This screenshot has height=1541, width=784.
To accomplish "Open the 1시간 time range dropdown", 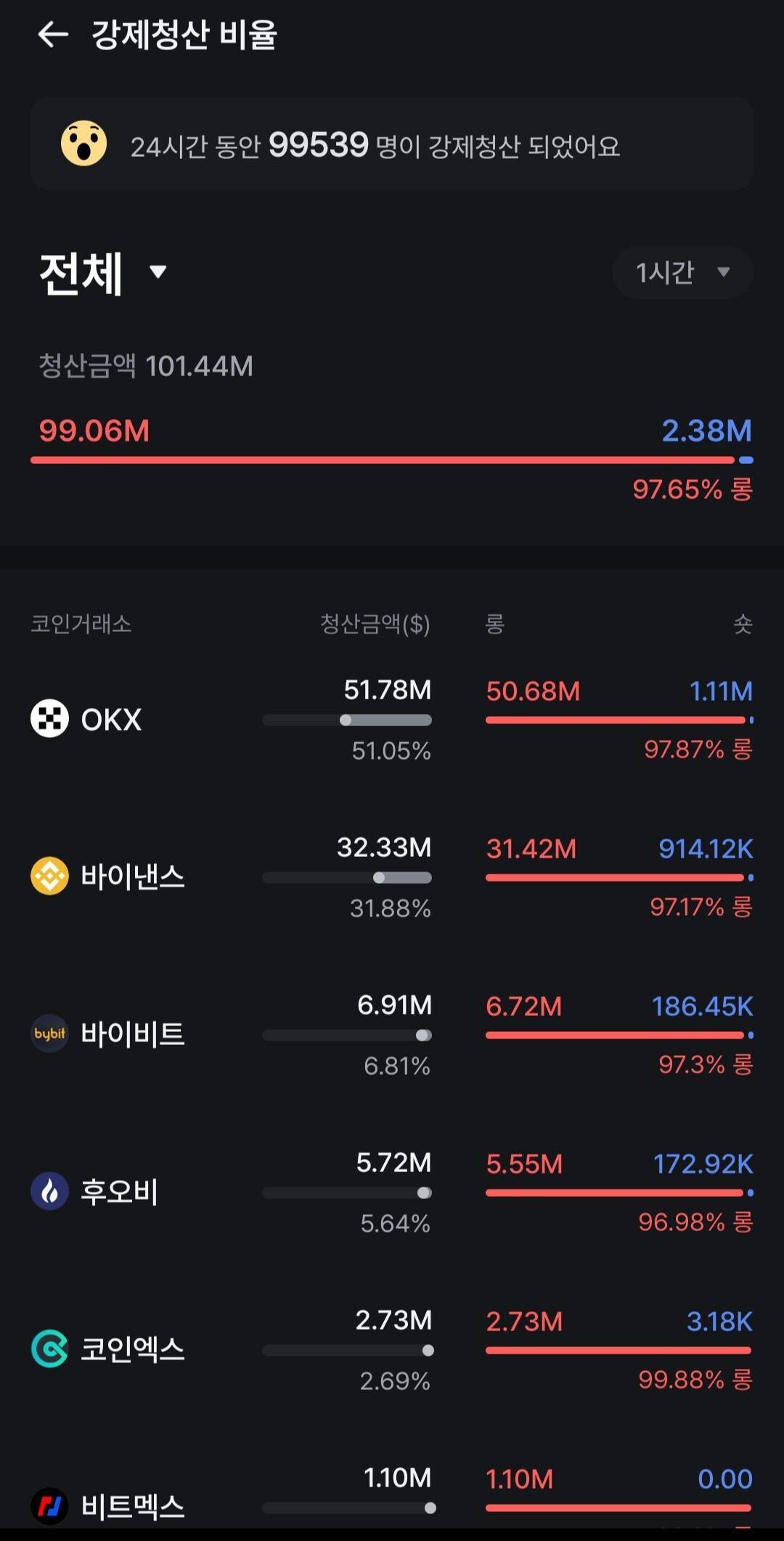I will (682, 272).
